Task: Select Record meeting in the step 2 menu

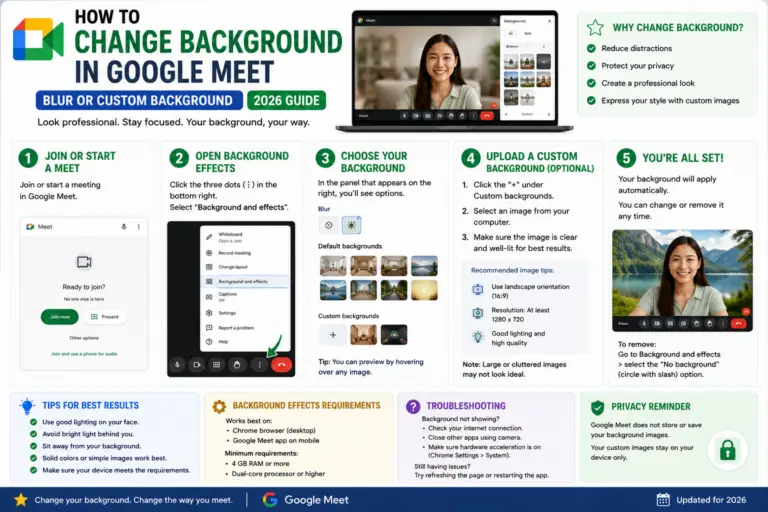Action: 245,253
